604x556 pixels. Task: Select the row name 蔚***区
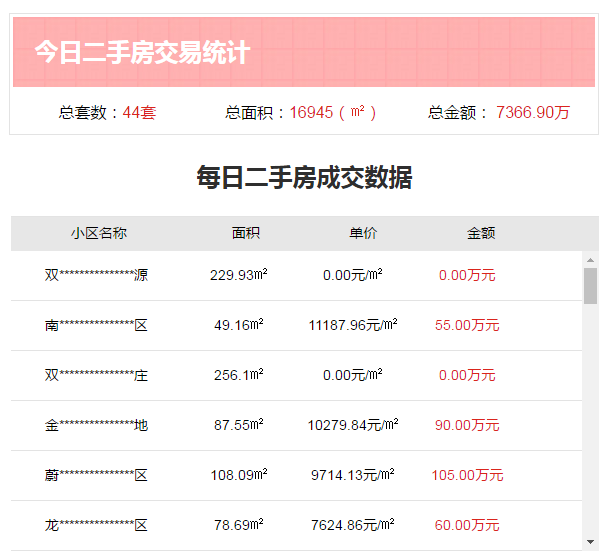point(96,475)
